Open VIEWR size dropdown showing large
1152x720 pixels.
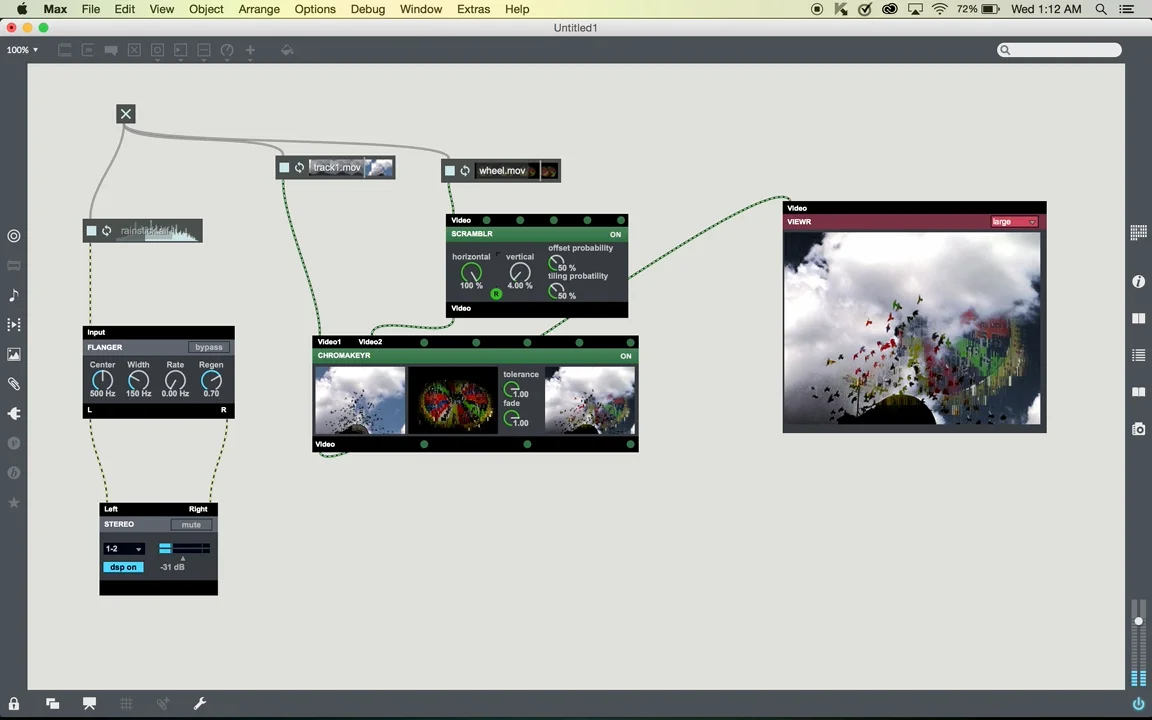(x=1014, y=222)
